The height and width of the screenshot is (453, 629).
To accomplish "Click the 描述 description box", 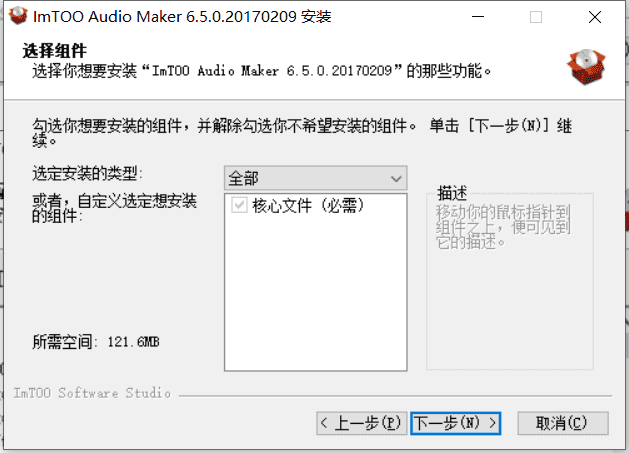I will coord(510,280).
